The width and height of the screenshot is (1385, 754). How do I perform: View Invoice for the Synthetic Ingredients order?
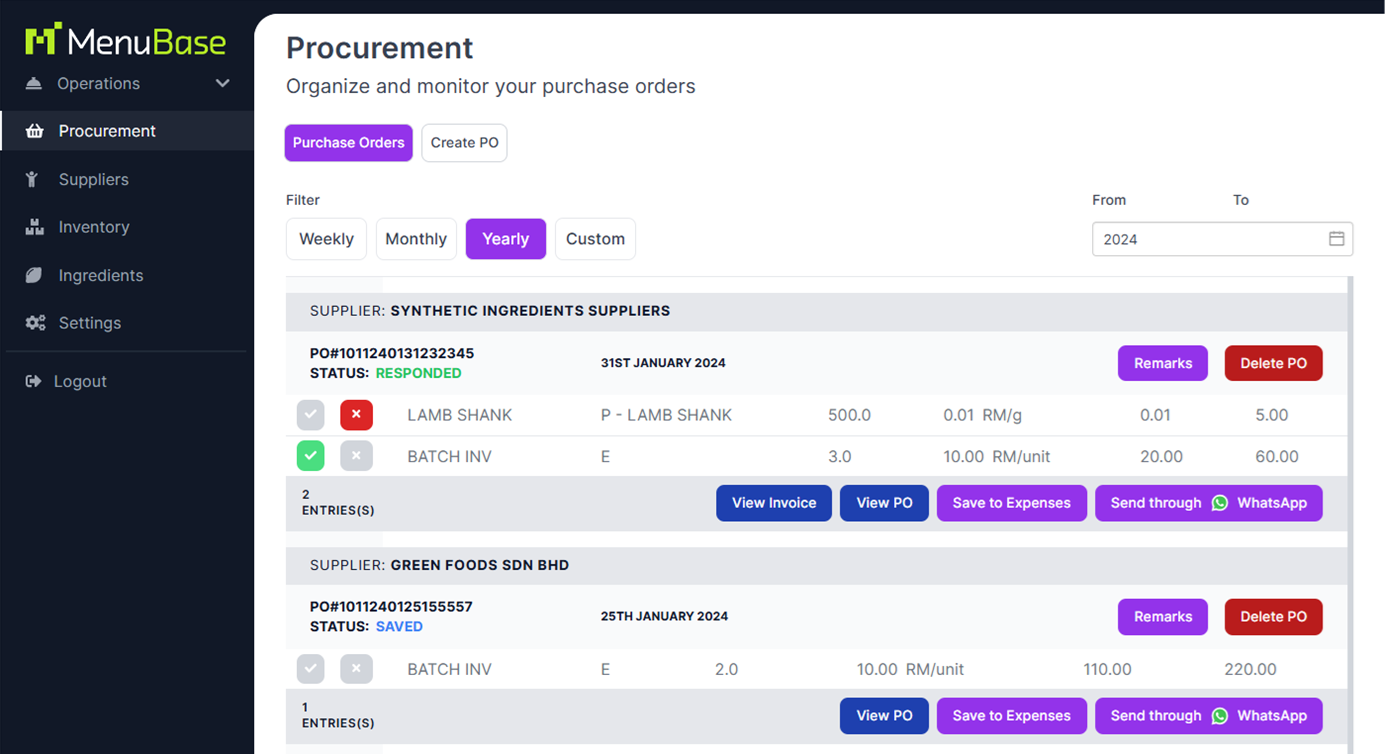tap(773, 503)
